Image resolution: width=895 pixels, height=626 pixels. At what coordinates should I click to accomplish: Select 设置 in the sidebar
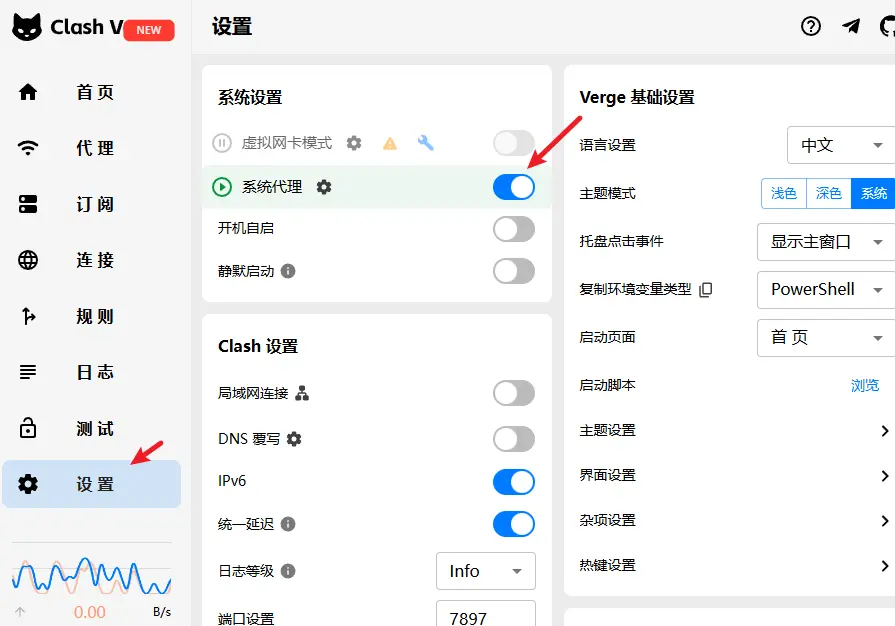click(x=91, y=484)
